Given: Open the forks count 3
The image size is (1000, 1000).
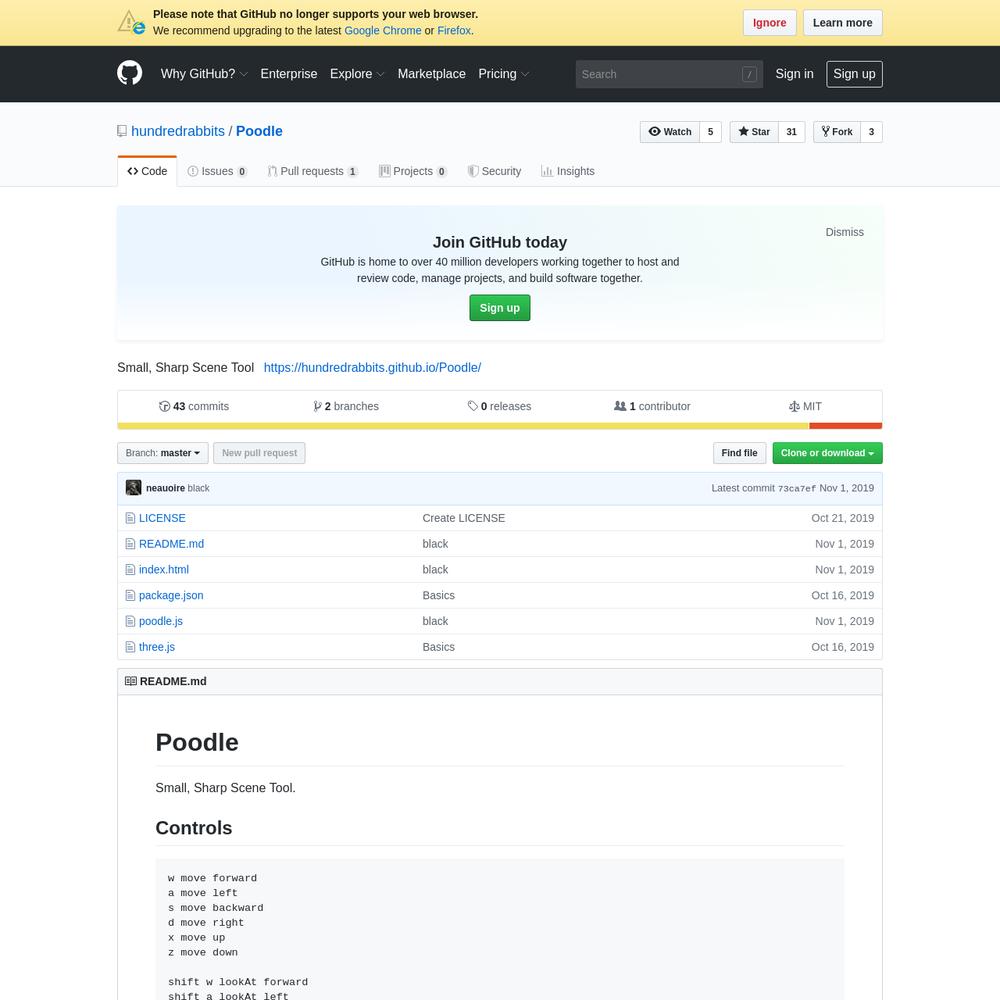Looking at the screenshot, I should pos(871,132).
